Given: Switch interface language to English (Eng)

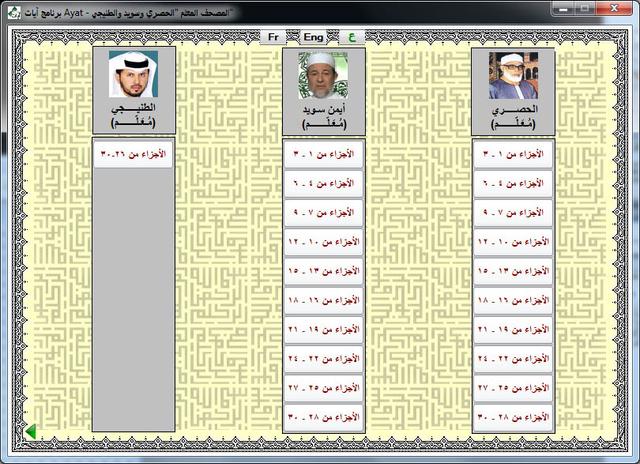Looking at the screenshot, I should (x=313, y=37).
